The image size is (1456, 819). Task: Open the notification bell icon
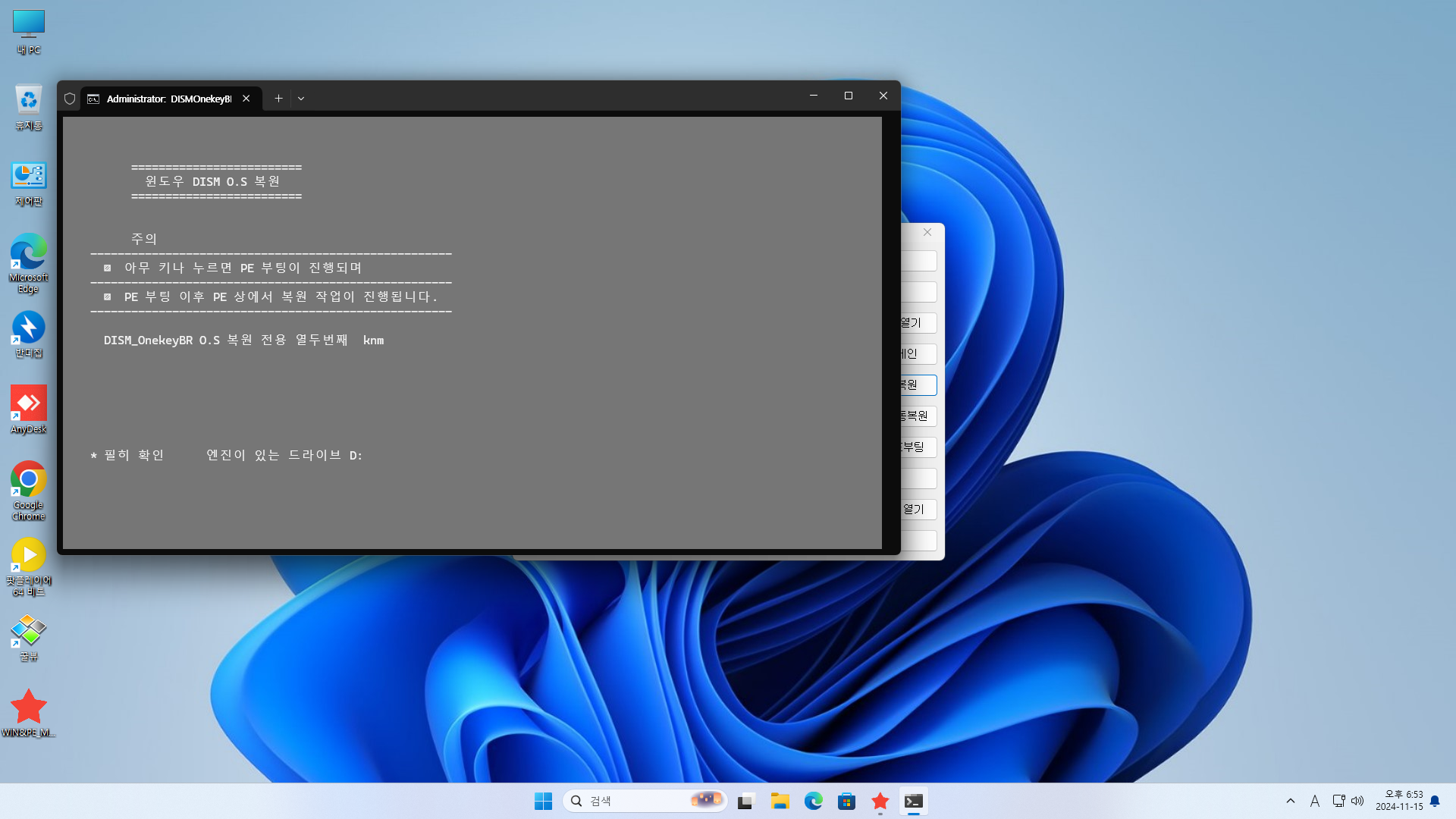(1435, 801)
